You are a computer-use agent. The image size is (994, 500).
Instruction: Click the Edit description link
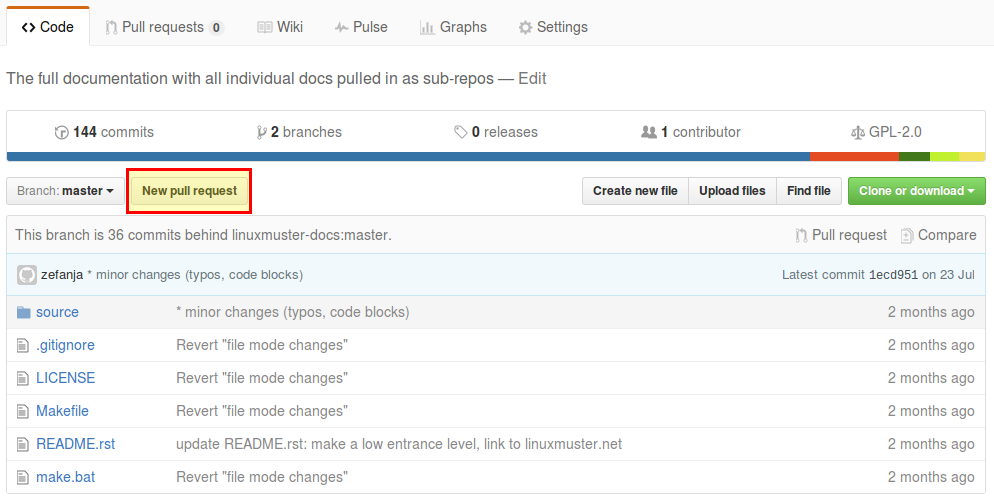[532, 79]
